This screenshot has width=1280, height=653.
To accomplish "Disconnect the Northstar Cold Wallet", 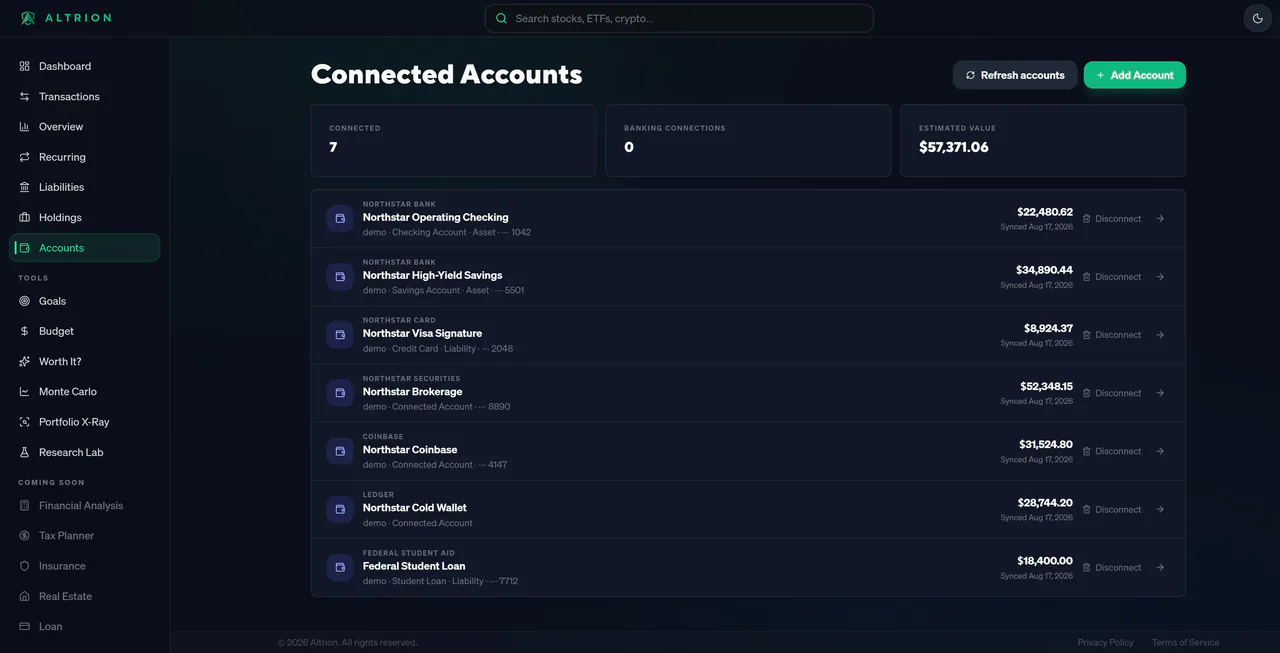I will click(x=1112, y=509).
